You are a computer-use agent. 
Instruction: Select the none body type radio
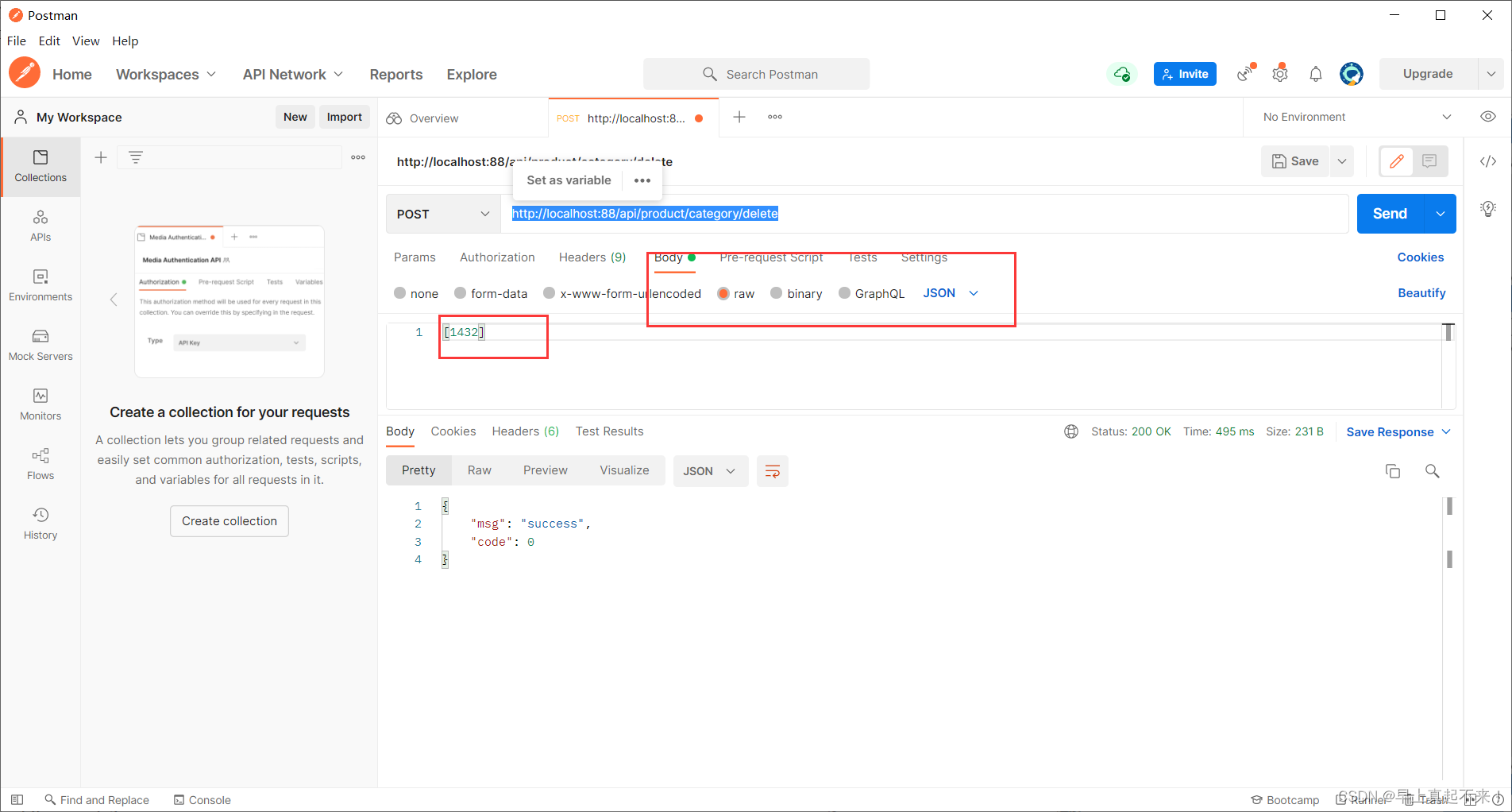(400, 293)
